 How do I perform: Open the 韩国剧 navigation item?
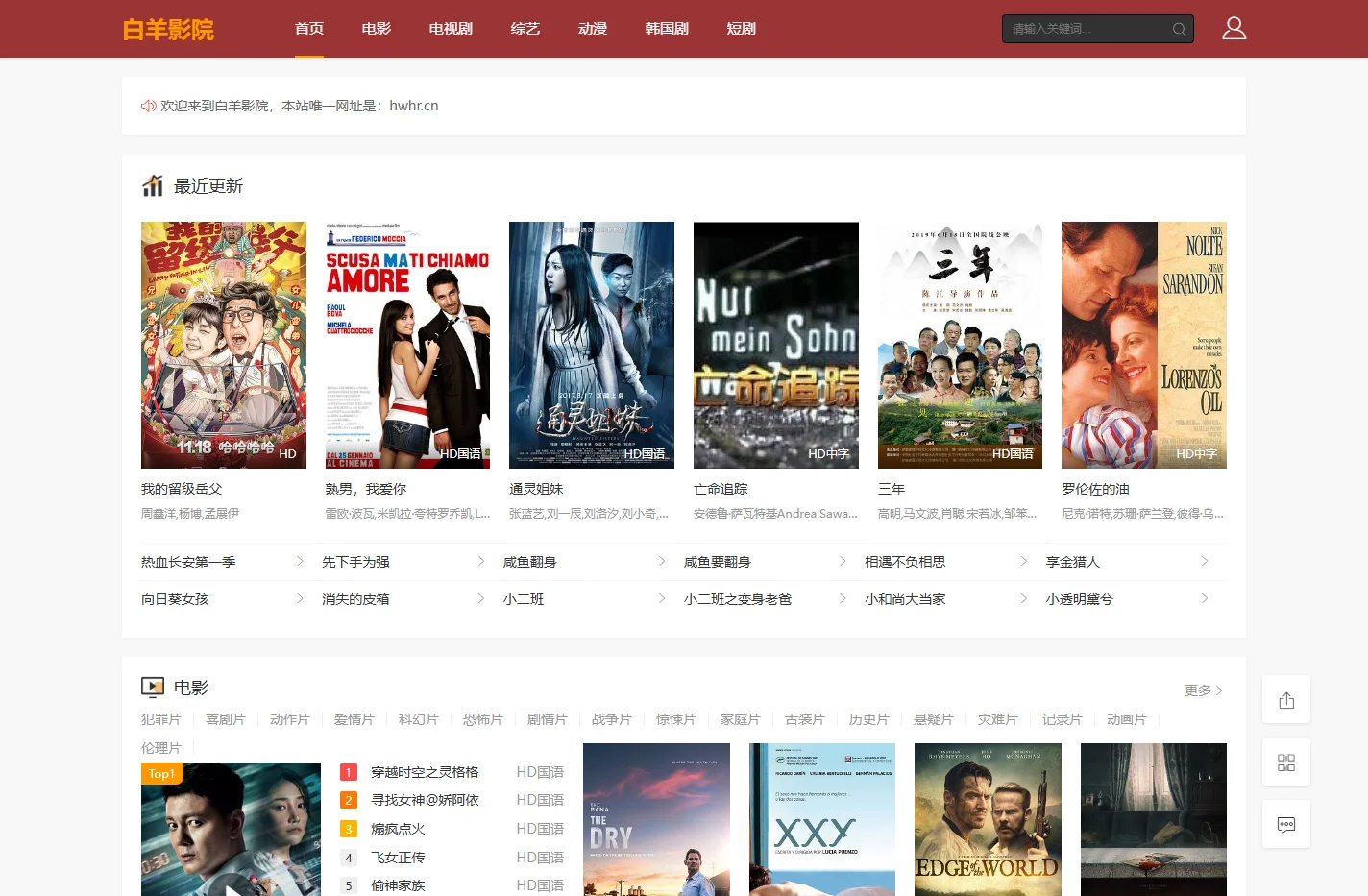pos(667,29)
